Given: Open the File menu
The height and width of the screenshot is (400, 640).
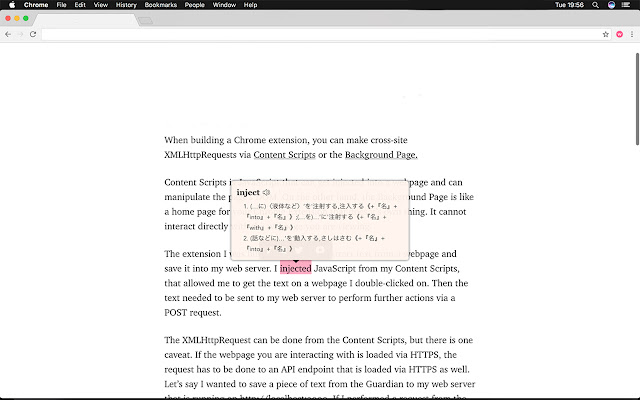Looking at the screenshot, I should (61, 5).
